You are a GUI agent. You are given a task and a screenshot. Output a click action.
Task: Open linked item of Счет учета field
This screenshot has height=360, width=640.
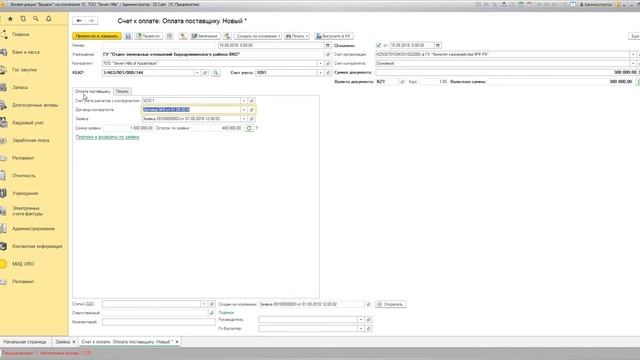pyautogui.click(x=328, y=73)
